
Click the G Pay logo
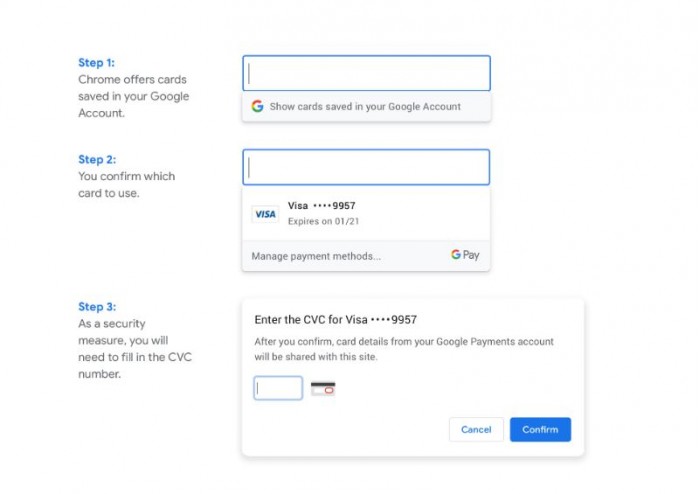point(465,255)
